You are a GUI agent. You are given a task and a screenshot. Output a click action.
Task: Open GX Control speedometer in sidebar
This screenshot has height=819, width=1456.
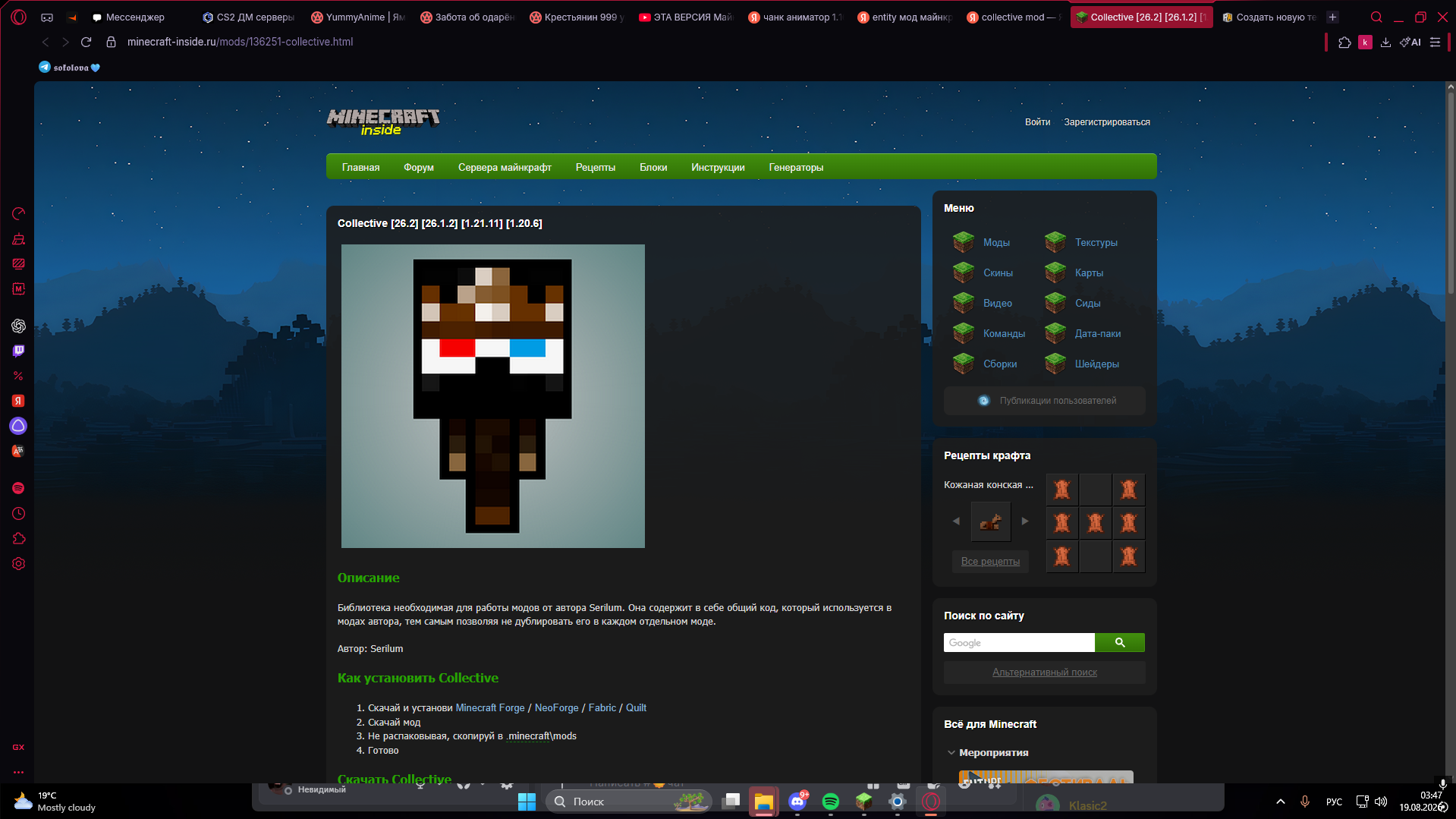(x=19, y=214)
